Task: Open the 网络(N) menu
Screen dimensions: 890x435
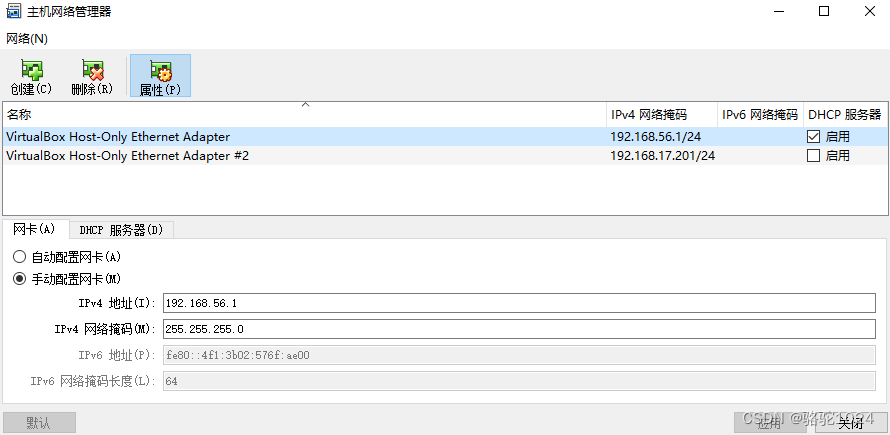Action: click(27, 39)
